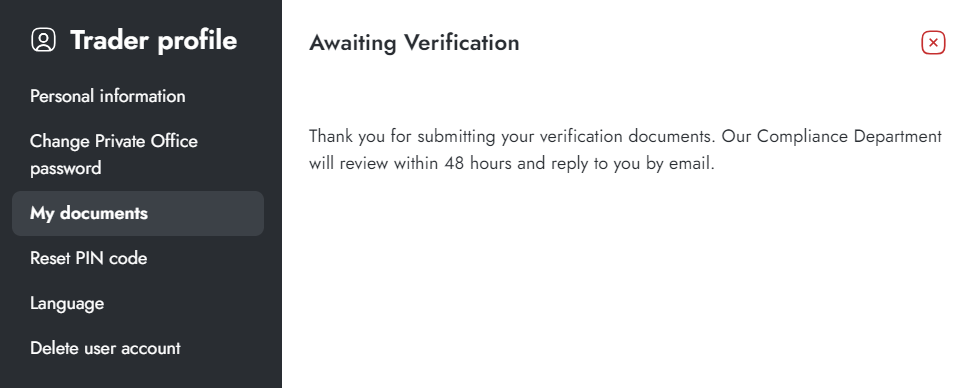This screenshot has width=969, height=388.
Task: Choose the Language menu entry
Action: click(67, 303)
